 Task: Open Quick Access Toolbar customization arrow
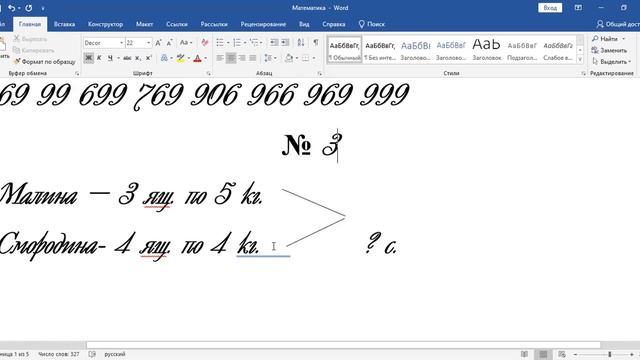[x=43, y=8]
